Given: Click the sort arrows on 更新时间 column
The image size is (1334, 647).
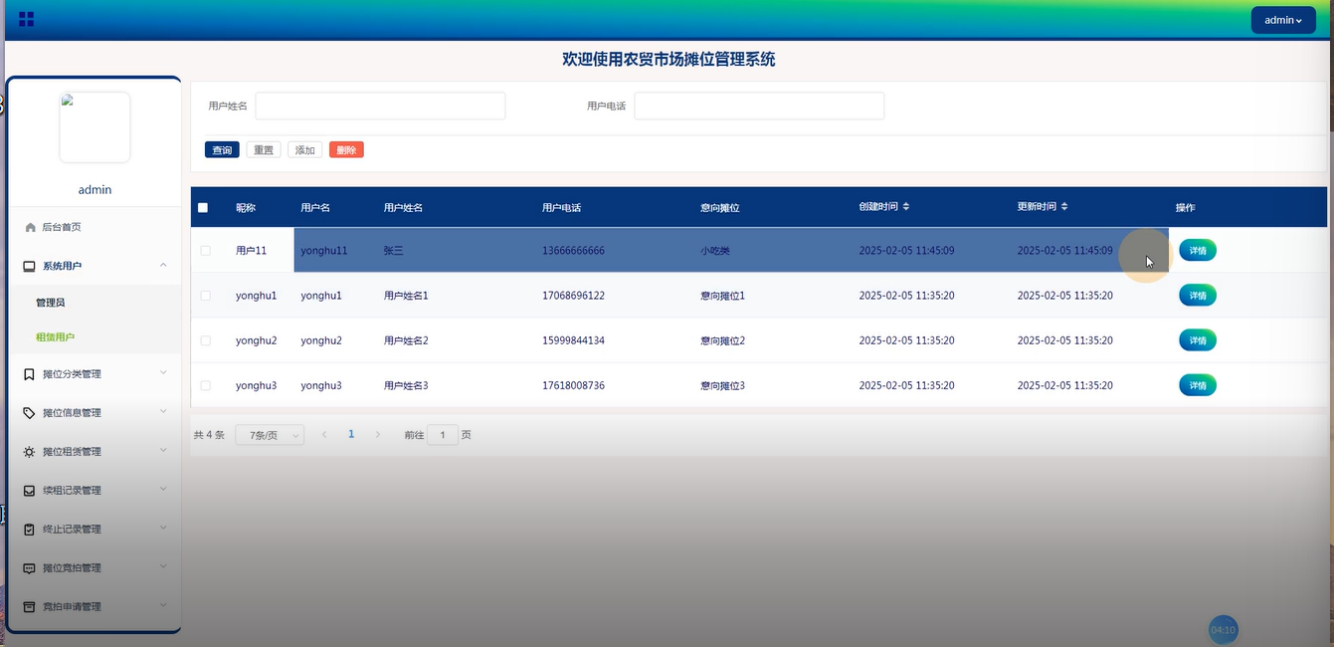Looking at the screenshot, I should [x=1064, y=207].
